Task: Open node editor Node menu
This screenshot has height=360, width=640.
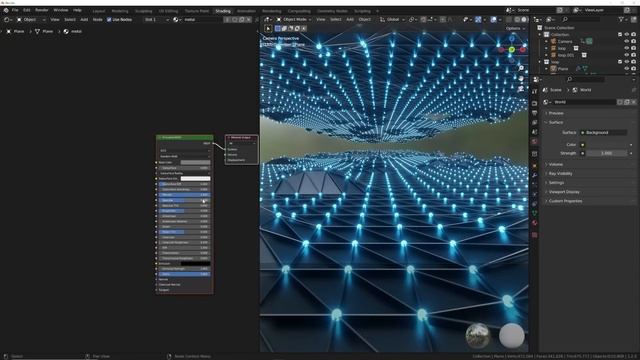Action: pos(98,20)
